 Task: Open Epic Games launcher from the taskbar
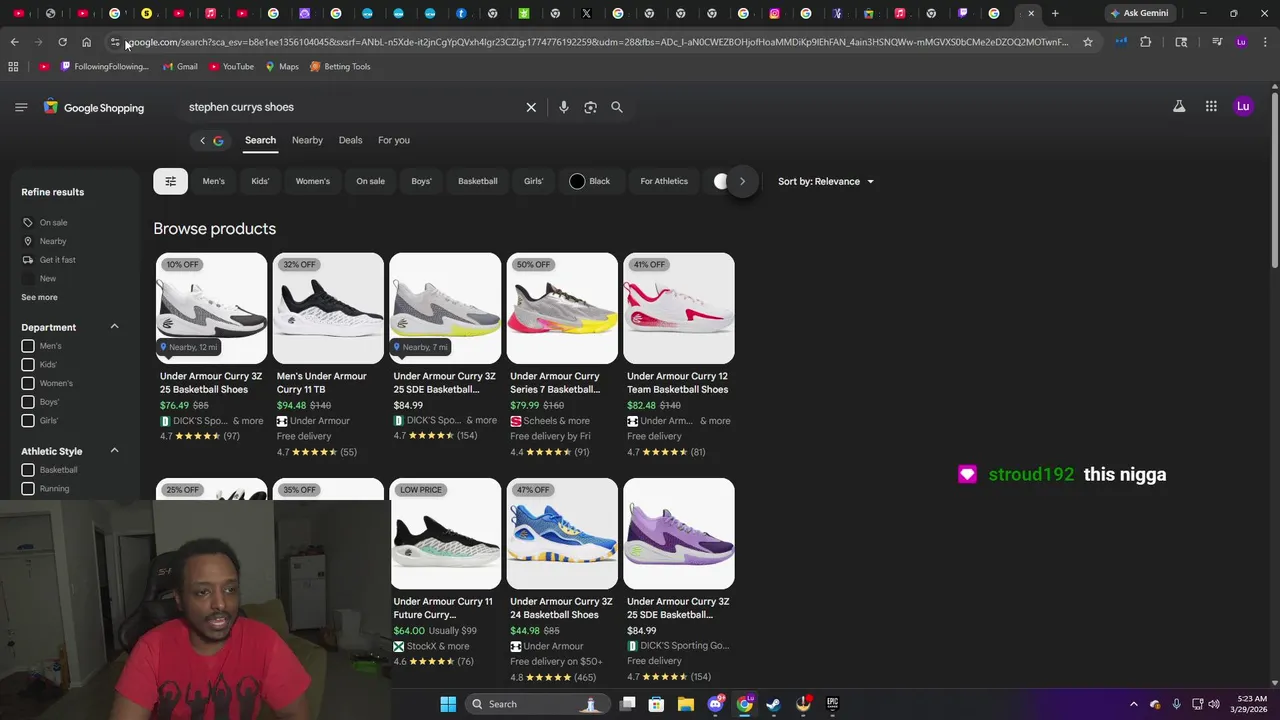[x=832, y=704]
